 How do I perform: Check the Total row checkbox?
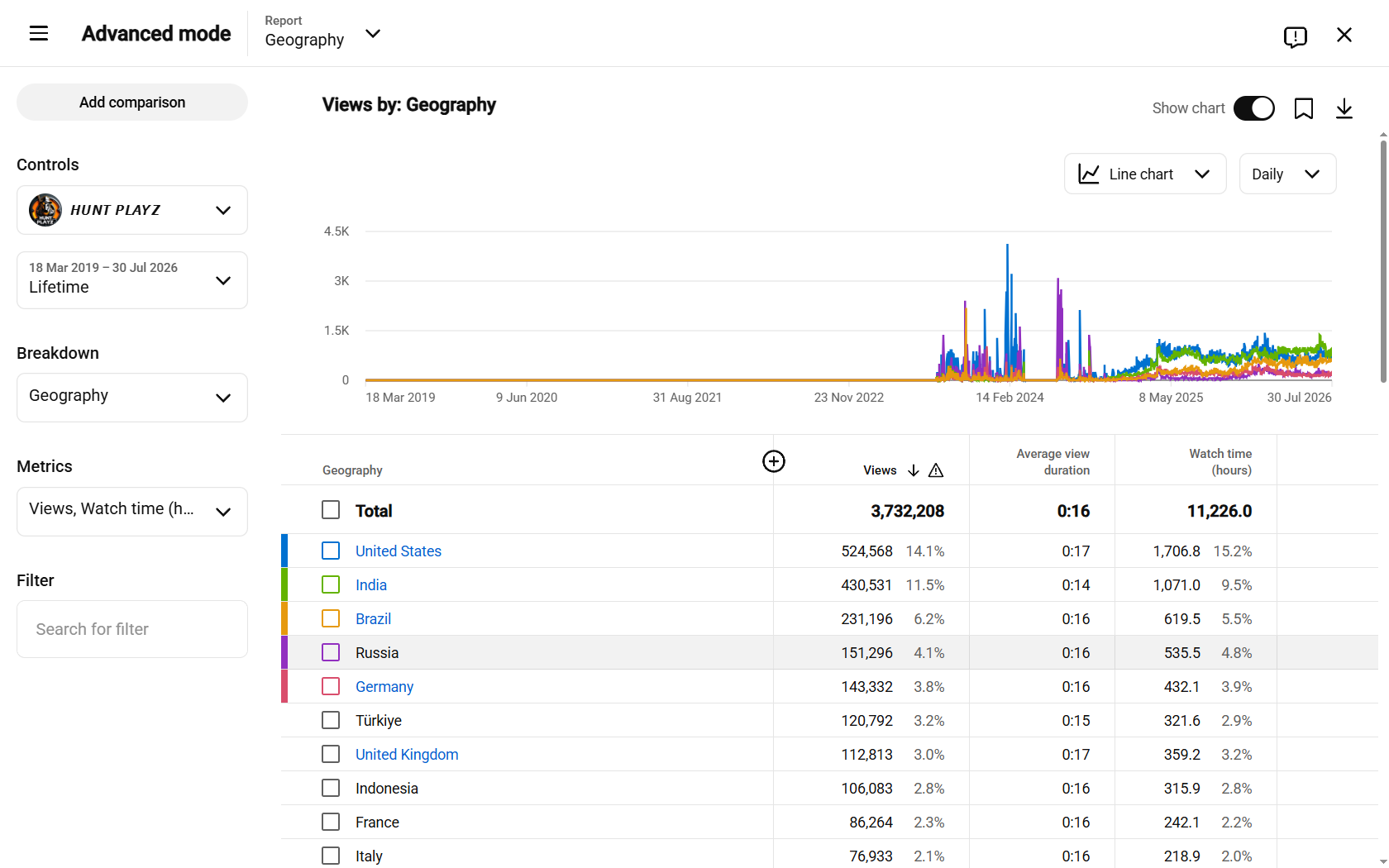331,510
